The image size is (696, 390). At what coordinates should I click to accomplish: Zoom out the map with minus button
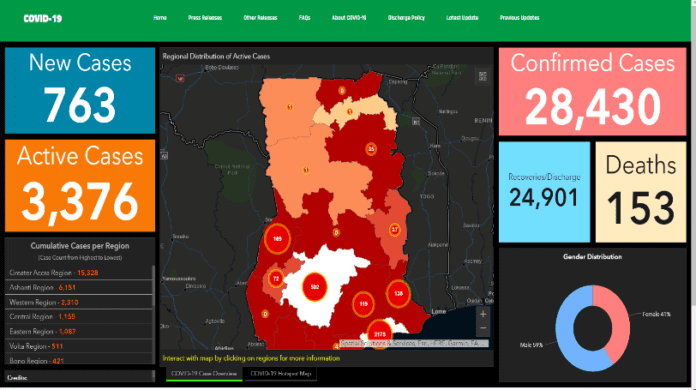483,328
